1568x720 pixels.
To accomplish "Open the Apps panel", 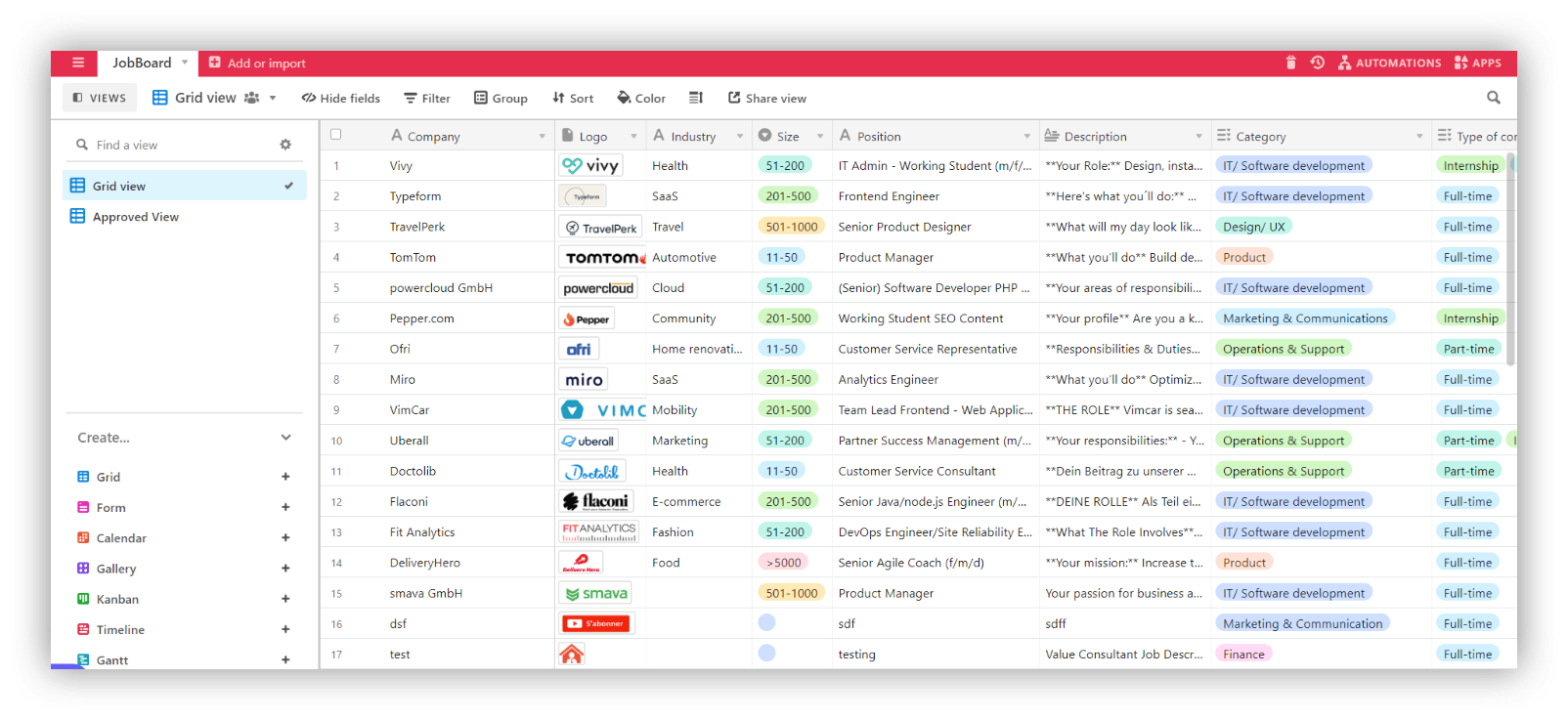I will (x=1478, y=63).
